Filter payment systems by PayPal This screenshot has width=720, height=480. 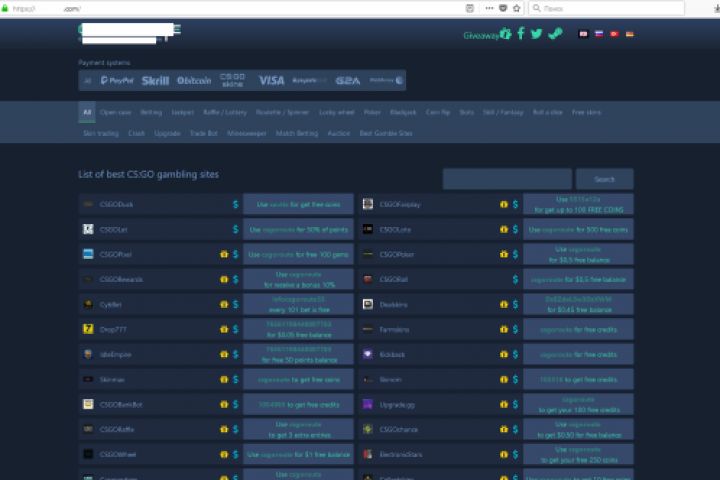pyautogui.click(x=117, y=80)
